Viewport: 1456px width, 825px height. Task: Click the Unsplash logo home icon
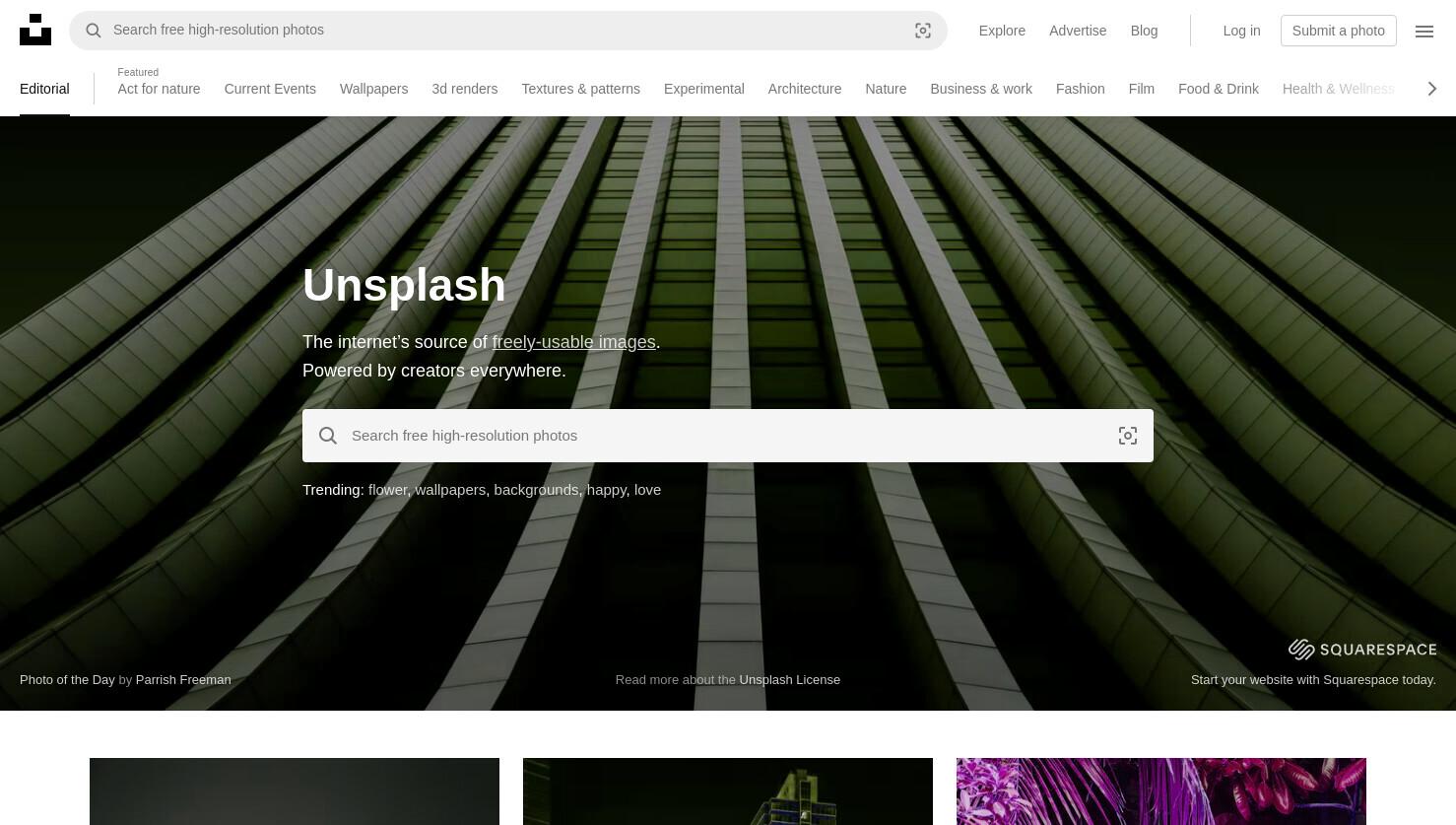click(x=35, y=30)
